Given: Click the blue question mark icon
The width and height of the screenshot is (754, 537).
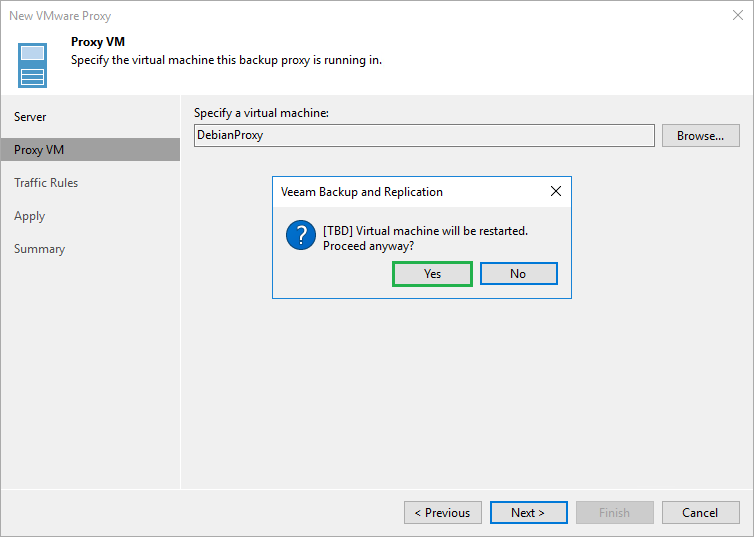Looking at the screenshot, I should (x=300, y=237).
